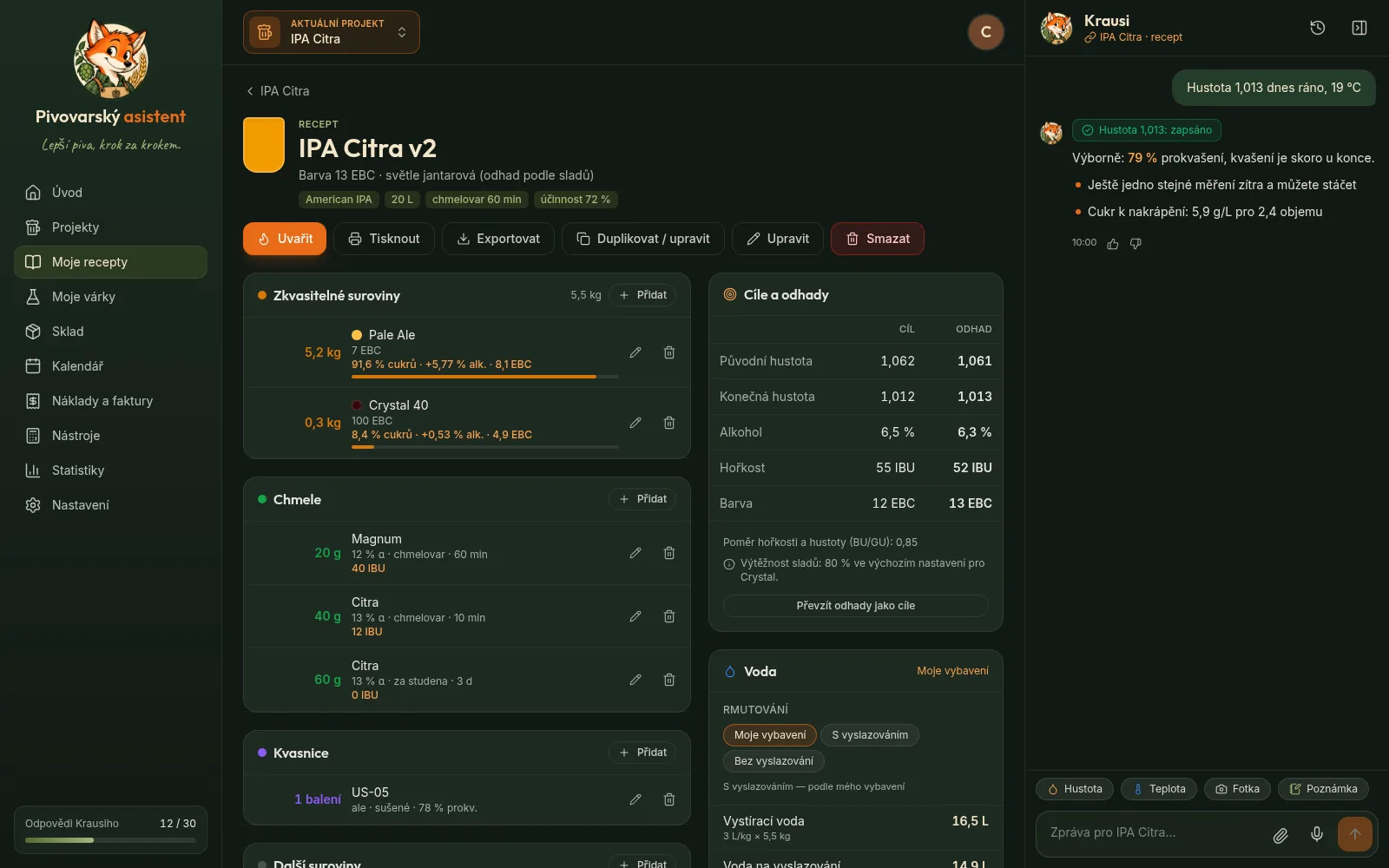Delete the 40 g Citra hop
The width and height of the screenshot is (1389, 868).
669,616
